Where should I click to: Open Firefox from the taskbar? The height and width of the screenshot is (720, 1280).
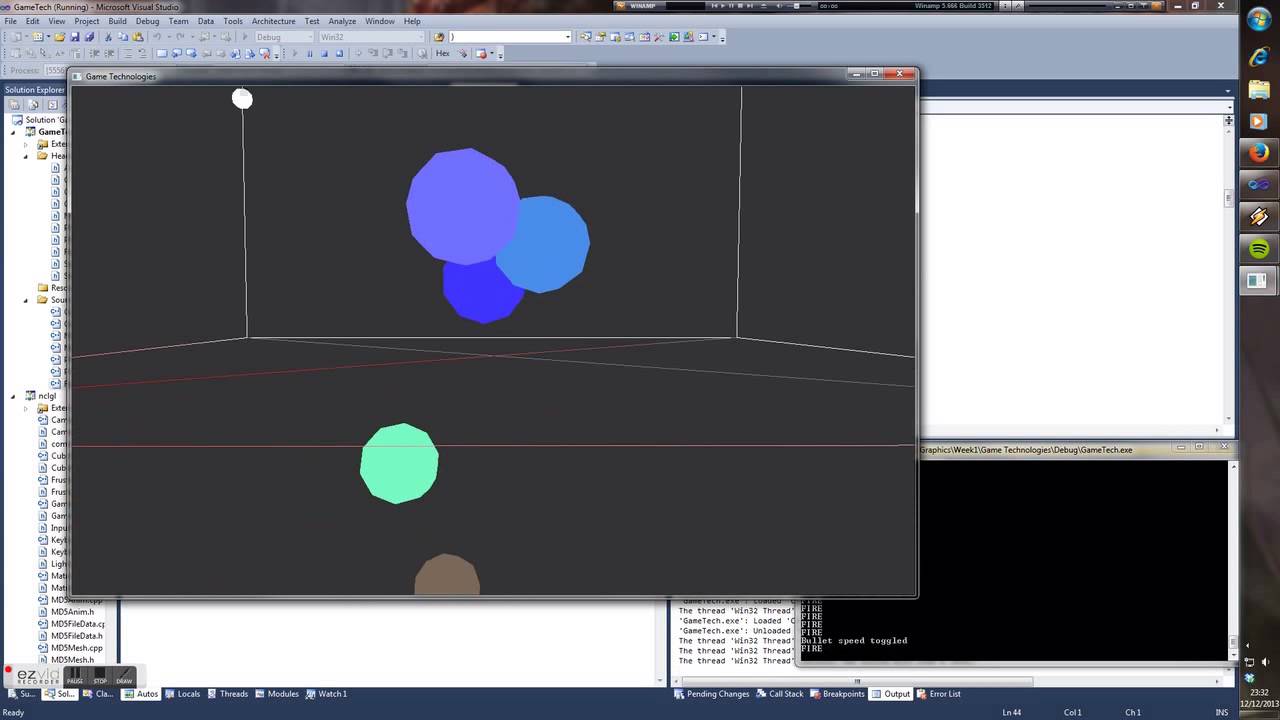(x=1259, y=153)
